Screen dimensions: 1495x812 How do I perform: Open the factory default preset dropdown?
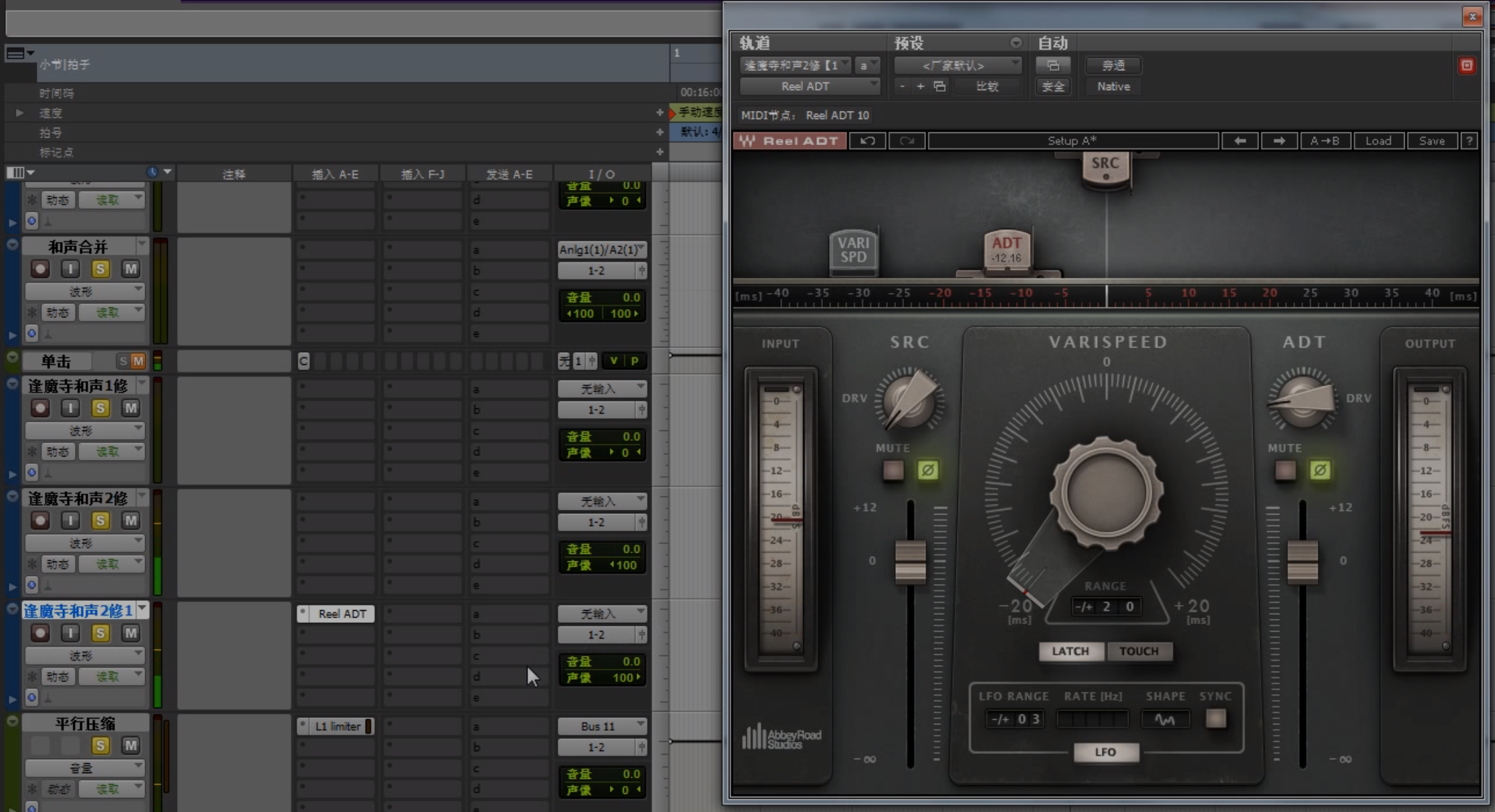pyautogui.click(x=957, y=65)
